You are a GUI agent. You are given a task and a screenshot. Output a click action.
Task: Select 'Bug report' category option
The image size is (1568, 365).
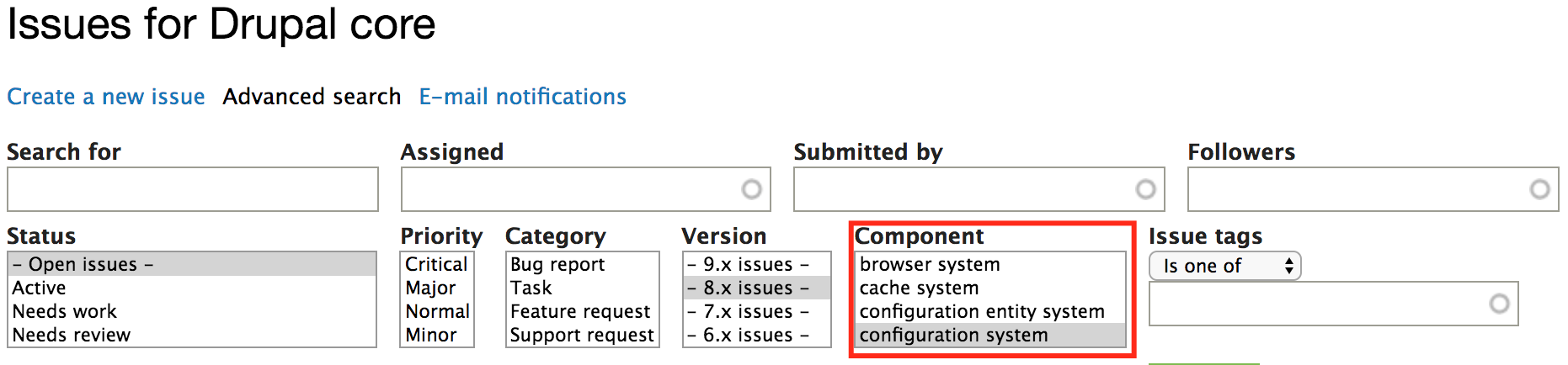tap(557, 265)
